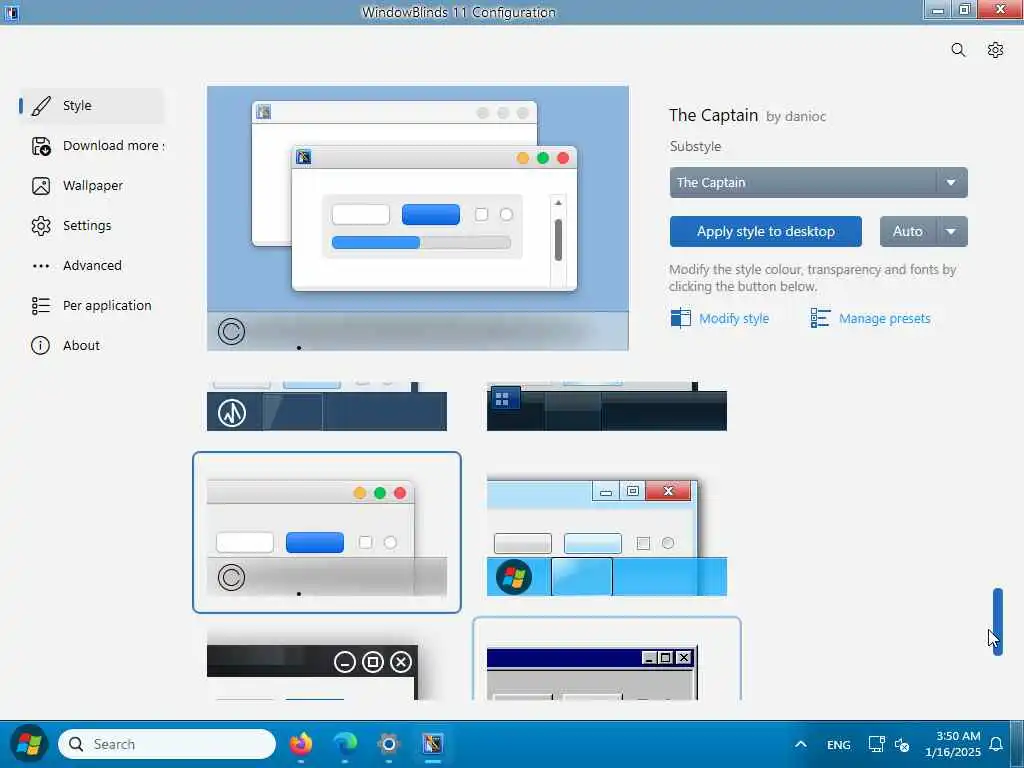Click the Wallpaper picture icon
The height and width of the screenshot is (768, 1024).
coord(40,186)
